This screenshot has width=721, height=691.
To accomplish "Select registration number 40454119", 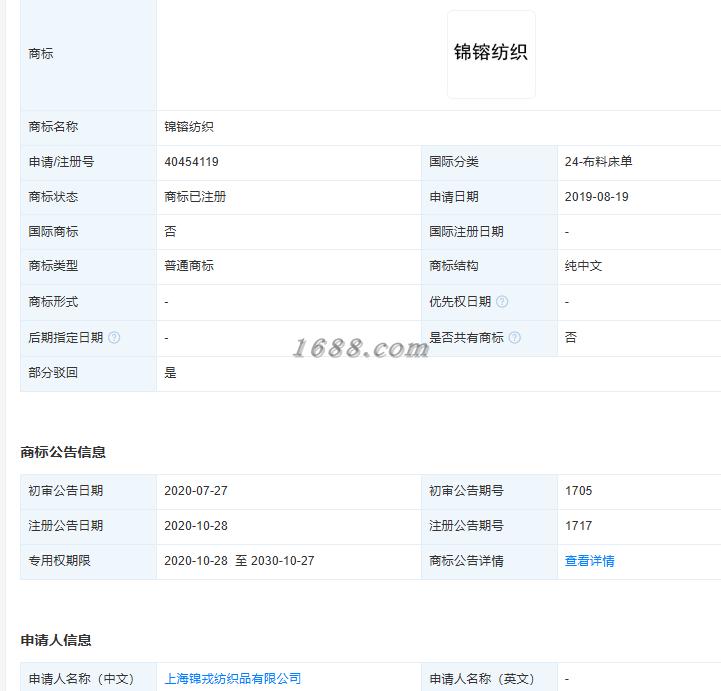I will point(191,162).
